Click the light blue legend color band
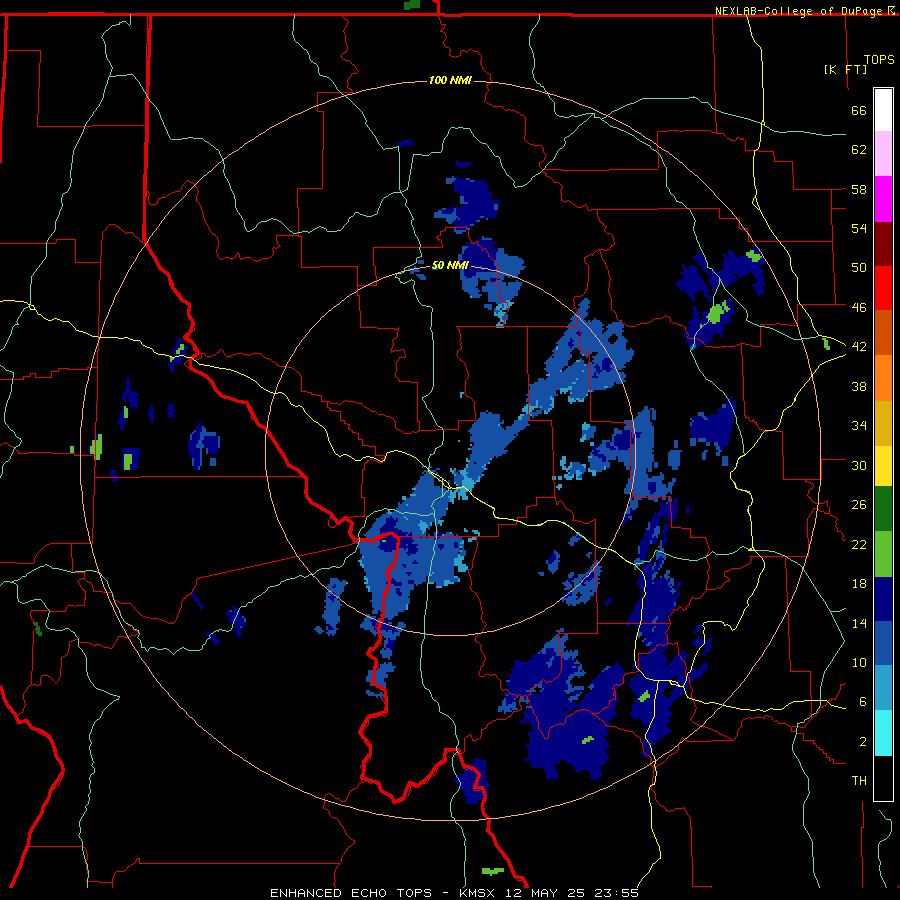The width and height of the screenshot is (900, 900). pos(883,688)
